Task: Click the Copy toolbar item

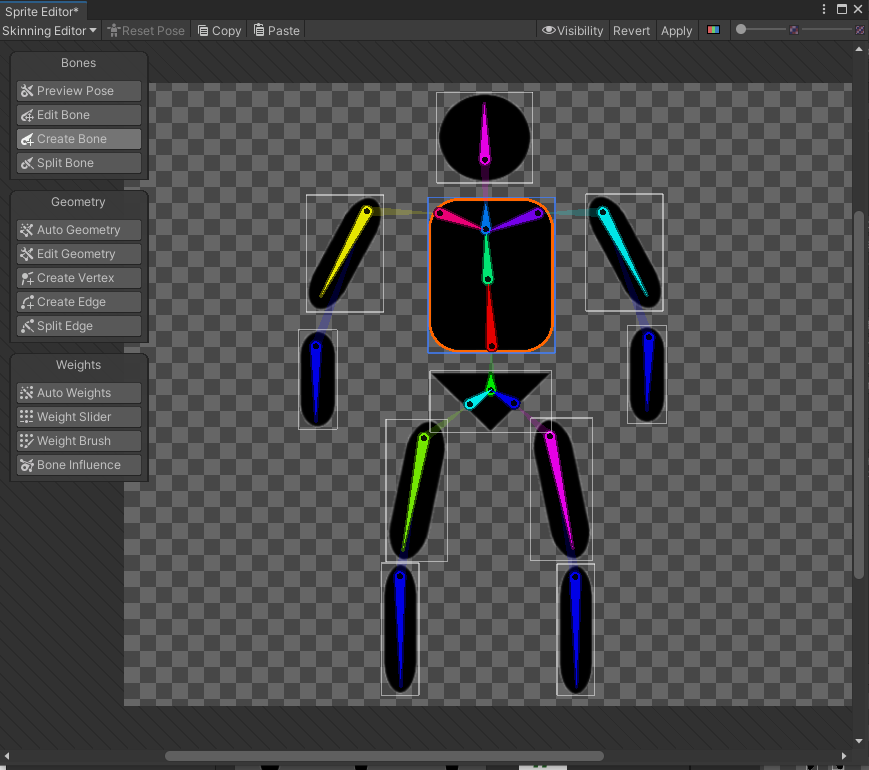Action: click(x=218, y=30)
